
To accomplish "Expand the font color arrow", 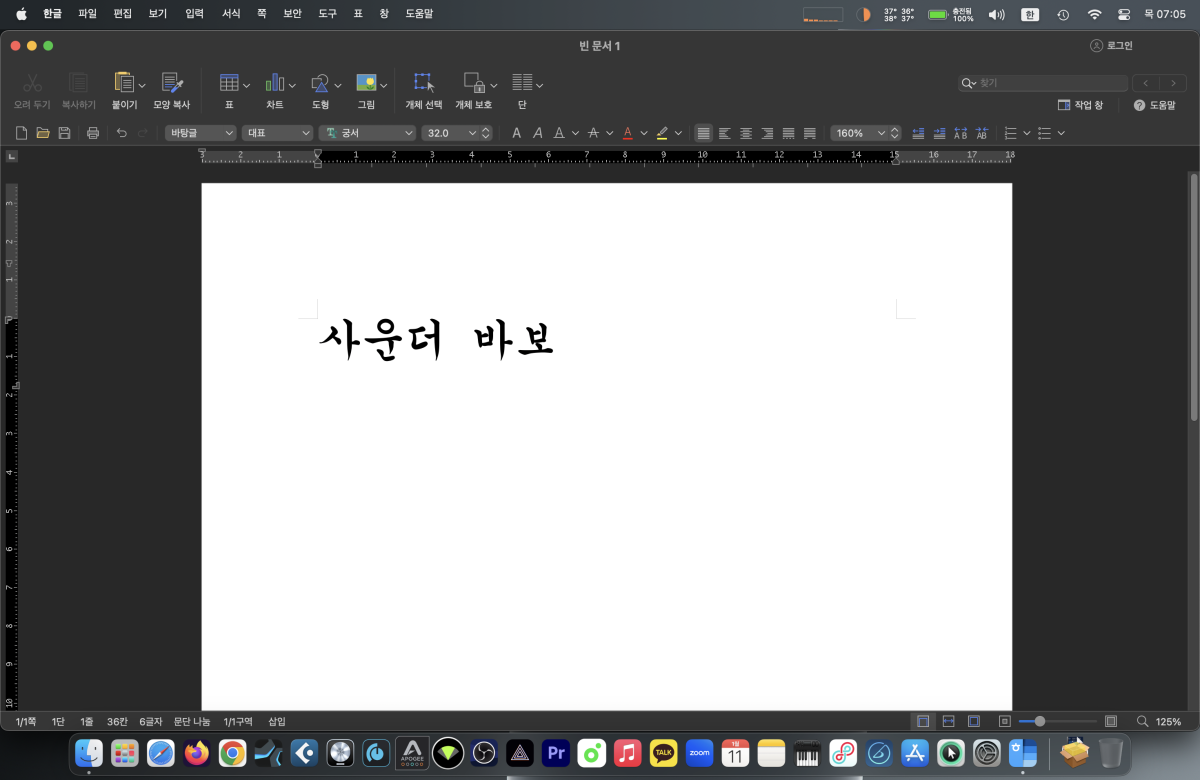I will pyautogui.click(x=644, y=133).
